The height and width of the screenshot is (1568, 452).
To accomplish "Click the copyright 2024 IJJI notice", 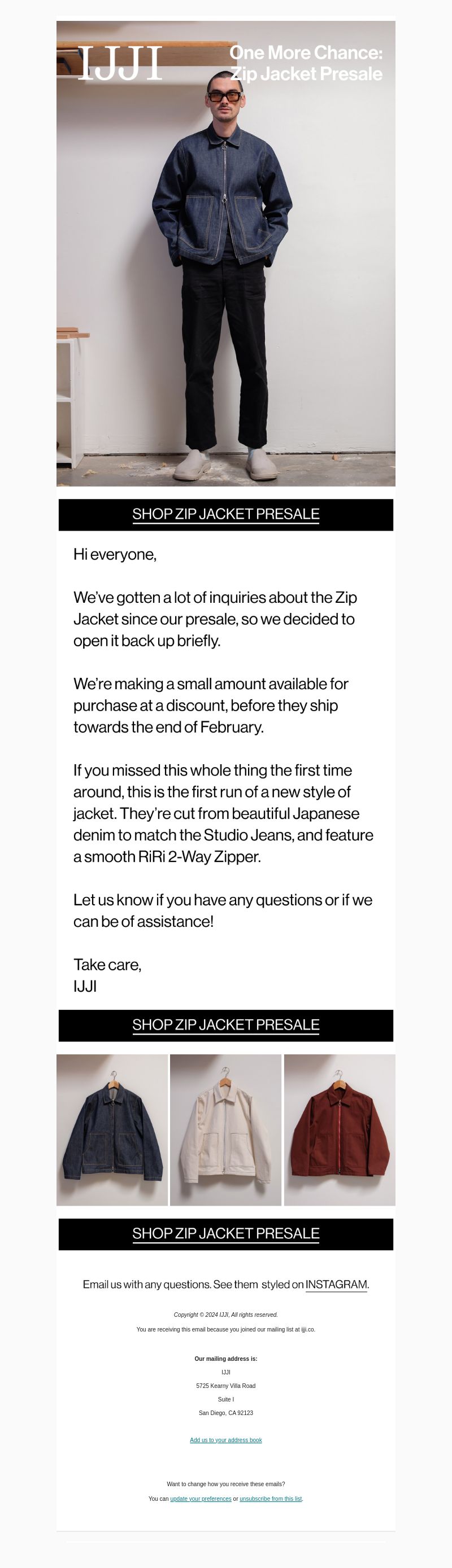I will point(226,1315).
